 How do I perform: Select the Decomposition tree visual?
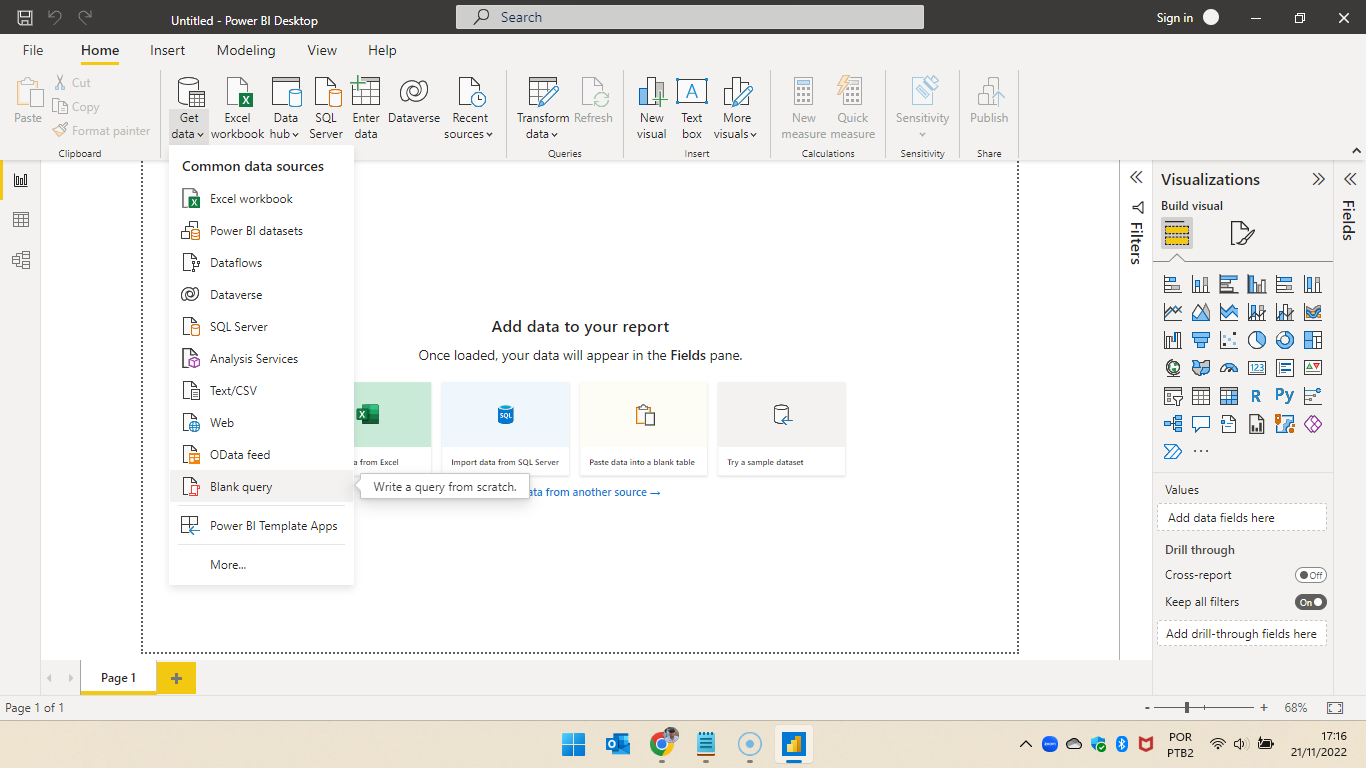click(1173, 424)
